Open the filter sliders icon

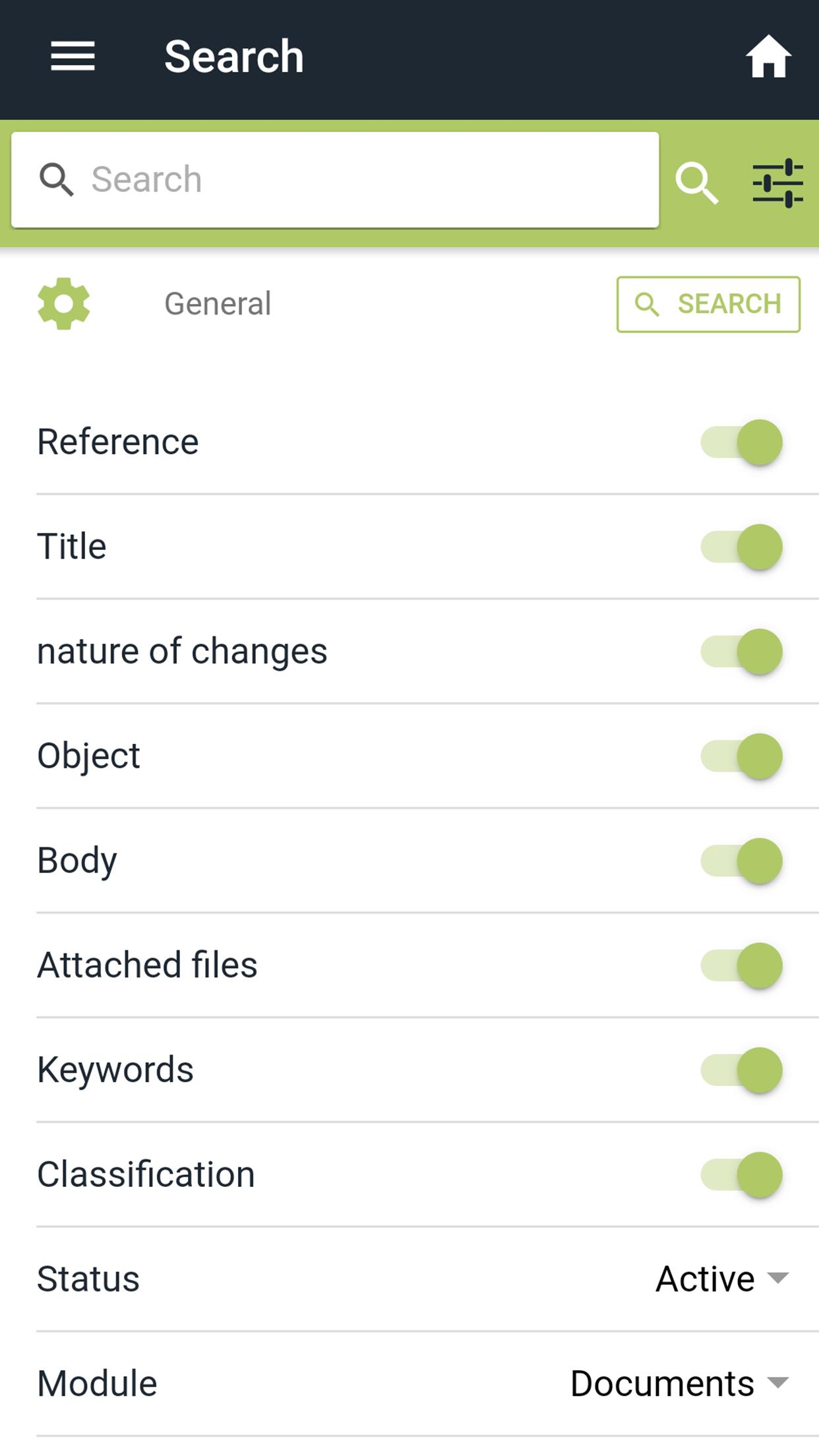click(777, 183)
